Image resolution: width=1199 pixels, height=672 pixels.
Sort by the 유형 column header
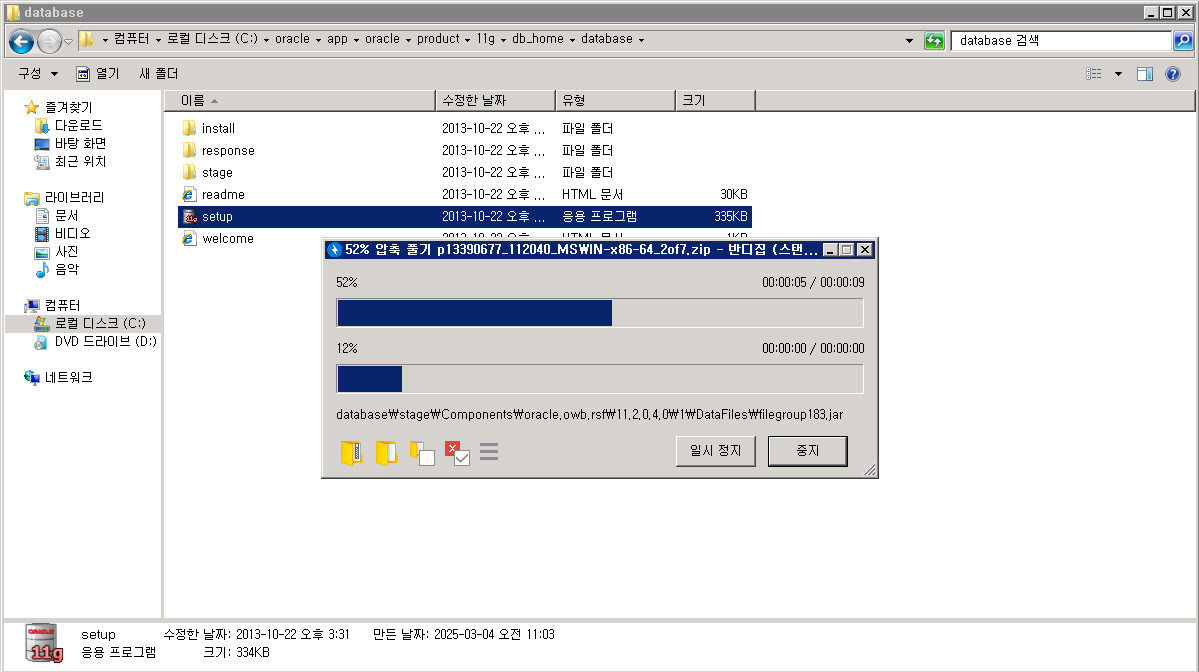(x=616, y=101)
